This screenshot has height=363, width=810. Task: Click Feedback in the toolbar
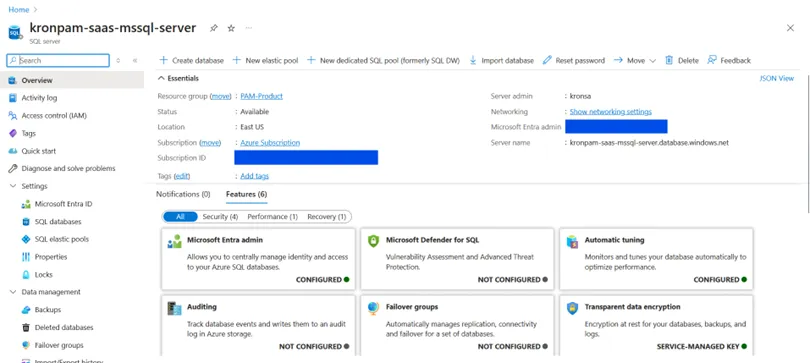point(729,60)
